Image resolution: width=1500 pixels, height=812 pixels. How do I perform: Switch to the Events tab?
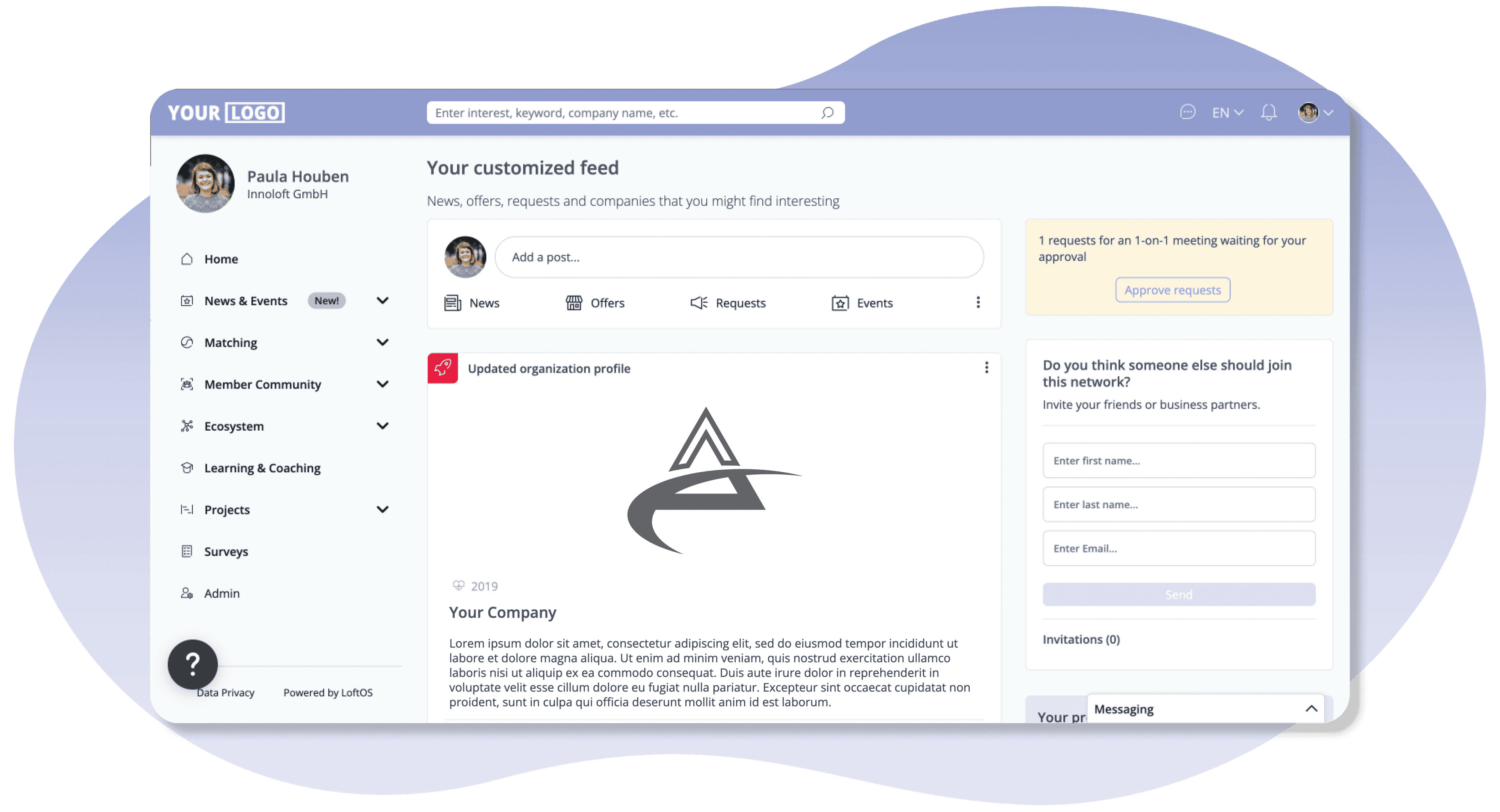862,303
